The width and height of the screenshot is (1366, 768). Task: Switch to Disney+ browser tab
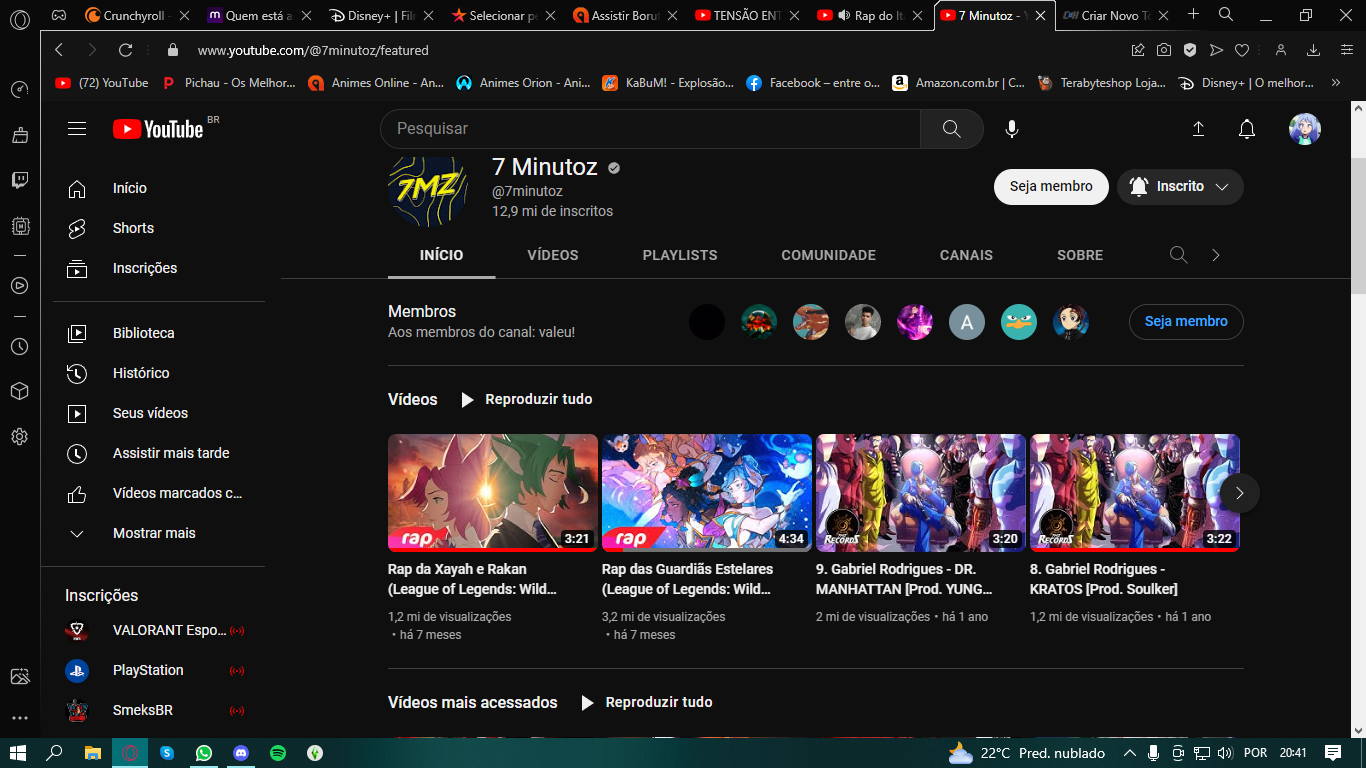[x=380, y=15]
